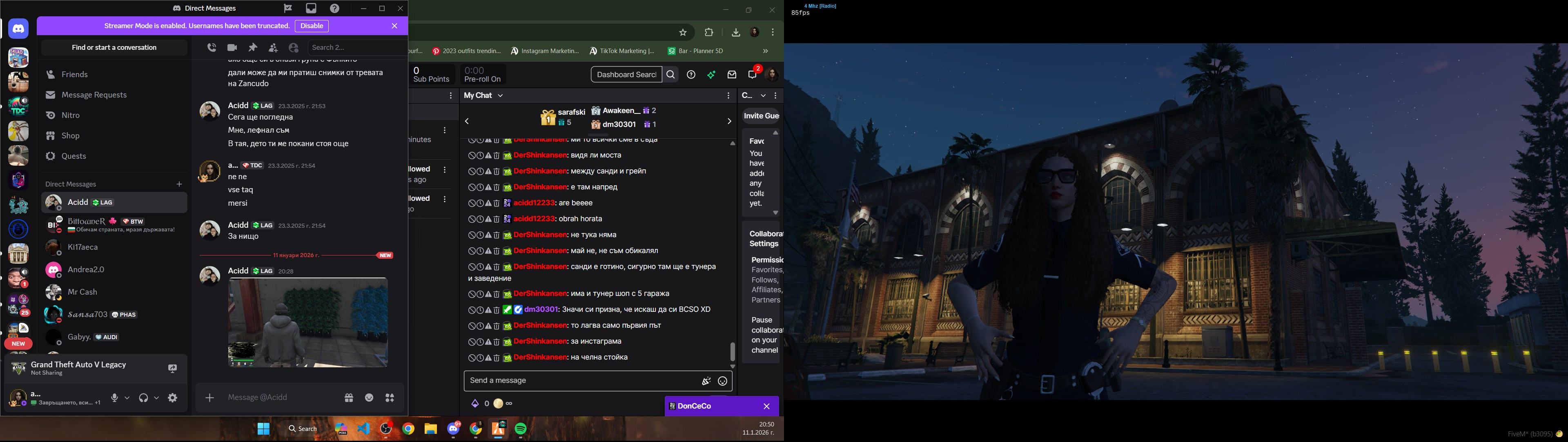Go to Nitro in Discord sidebar
The image size is (1568, 442).
(x=114, y=115)
